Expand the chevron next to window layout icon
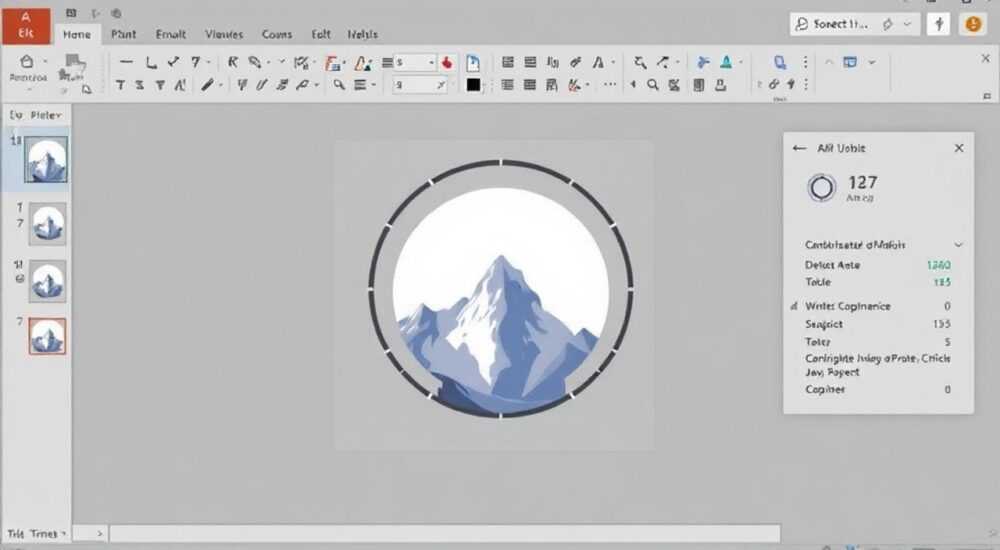This screenshot has width=1000, height=550. tap(872, 63)
